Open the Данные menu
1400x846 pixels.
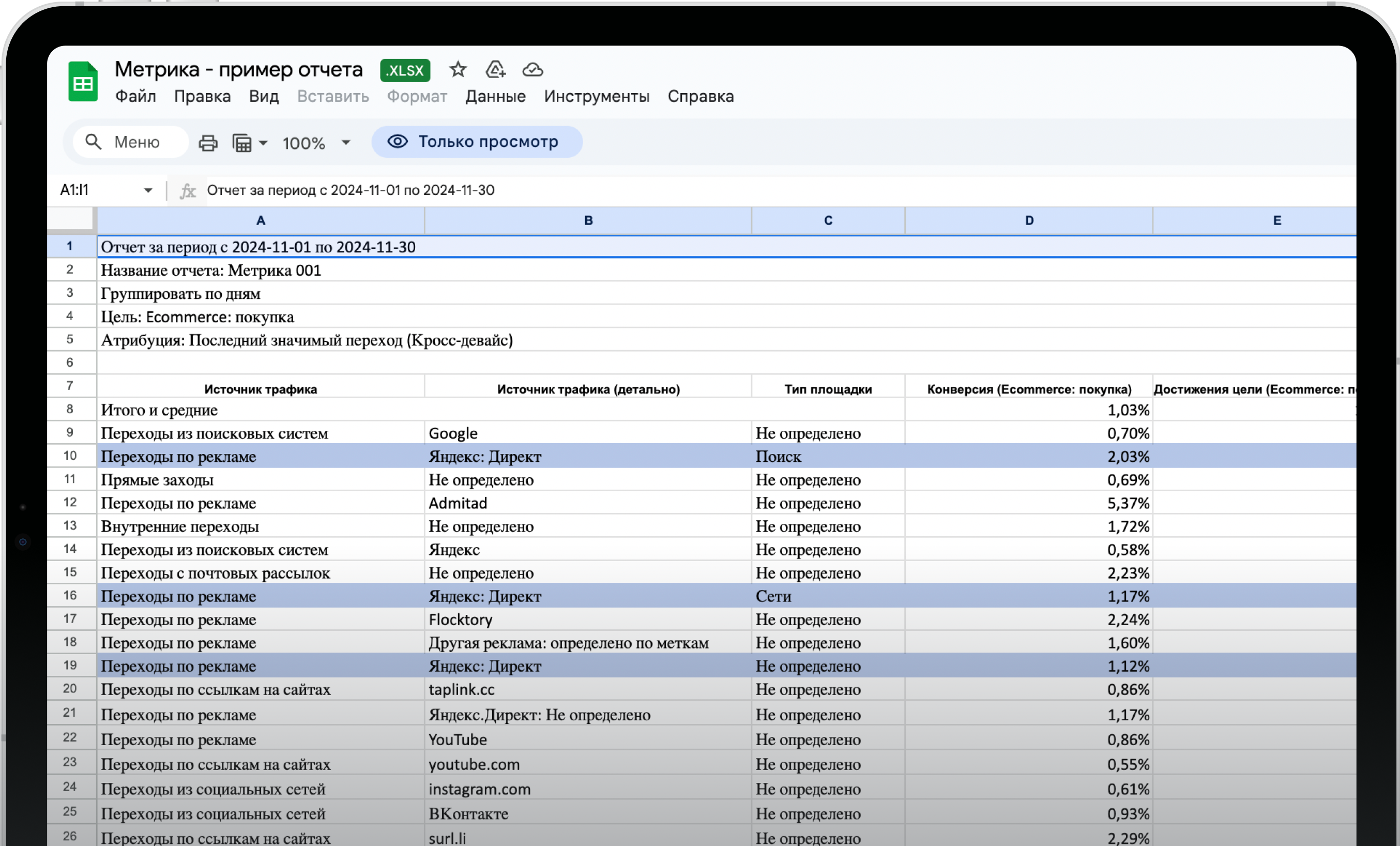point(495,96)
